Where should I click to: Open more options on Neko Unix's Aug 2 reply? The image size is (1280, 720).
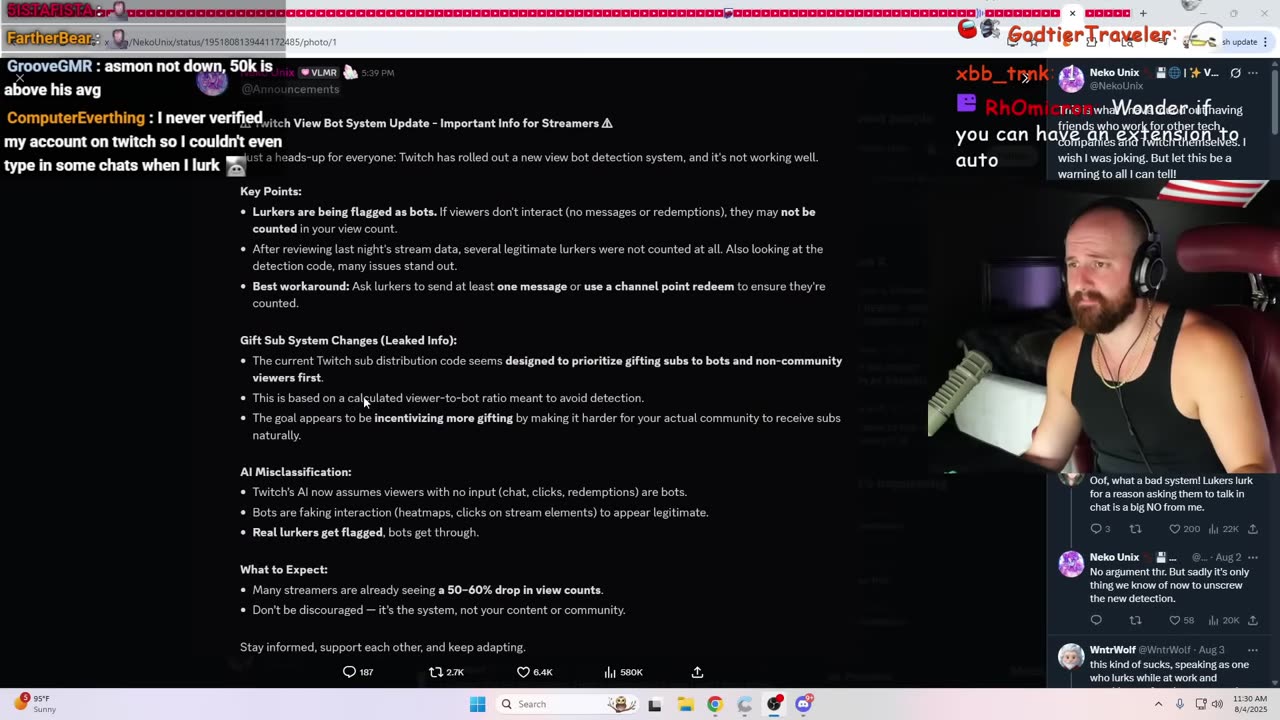(1253, 557)
